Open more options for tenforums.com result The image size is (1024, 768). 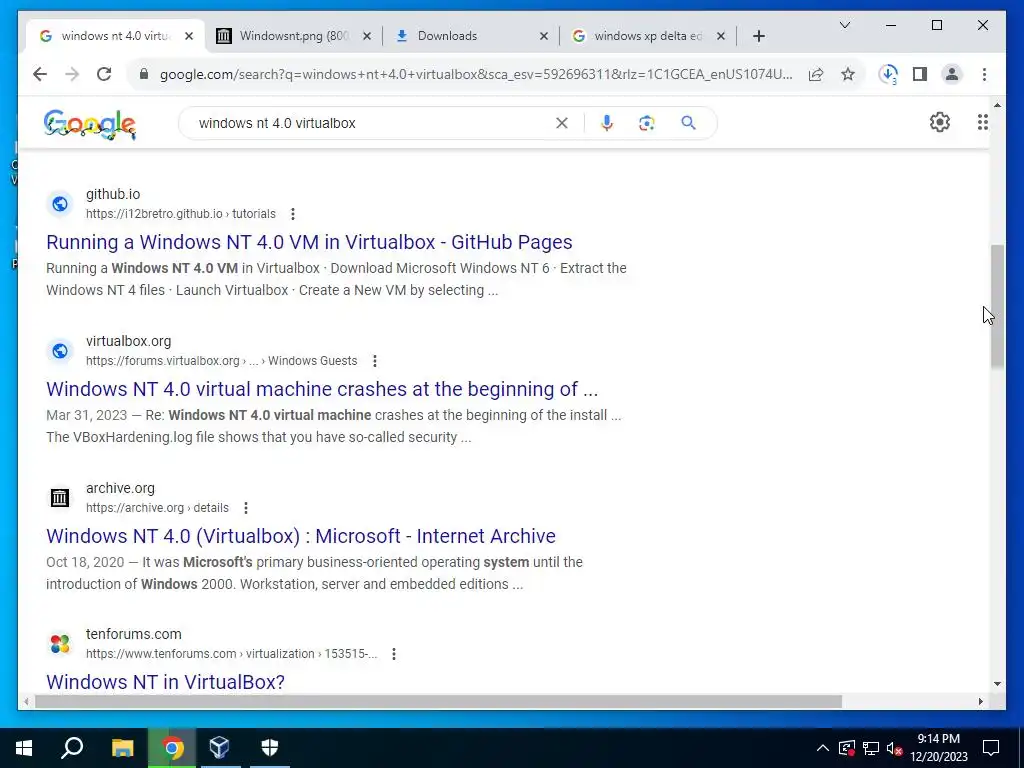[394, 654]
